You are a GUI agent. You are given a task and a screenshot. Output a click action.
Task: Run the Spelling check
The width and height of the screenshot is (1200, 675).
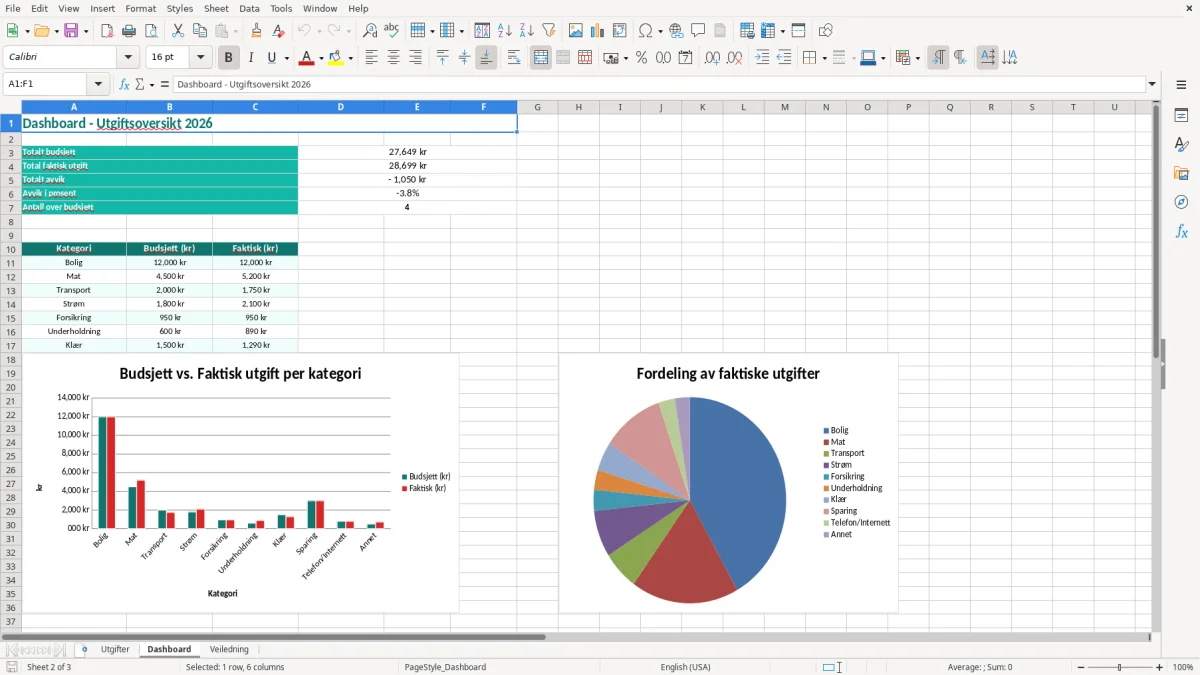point(392,31)
